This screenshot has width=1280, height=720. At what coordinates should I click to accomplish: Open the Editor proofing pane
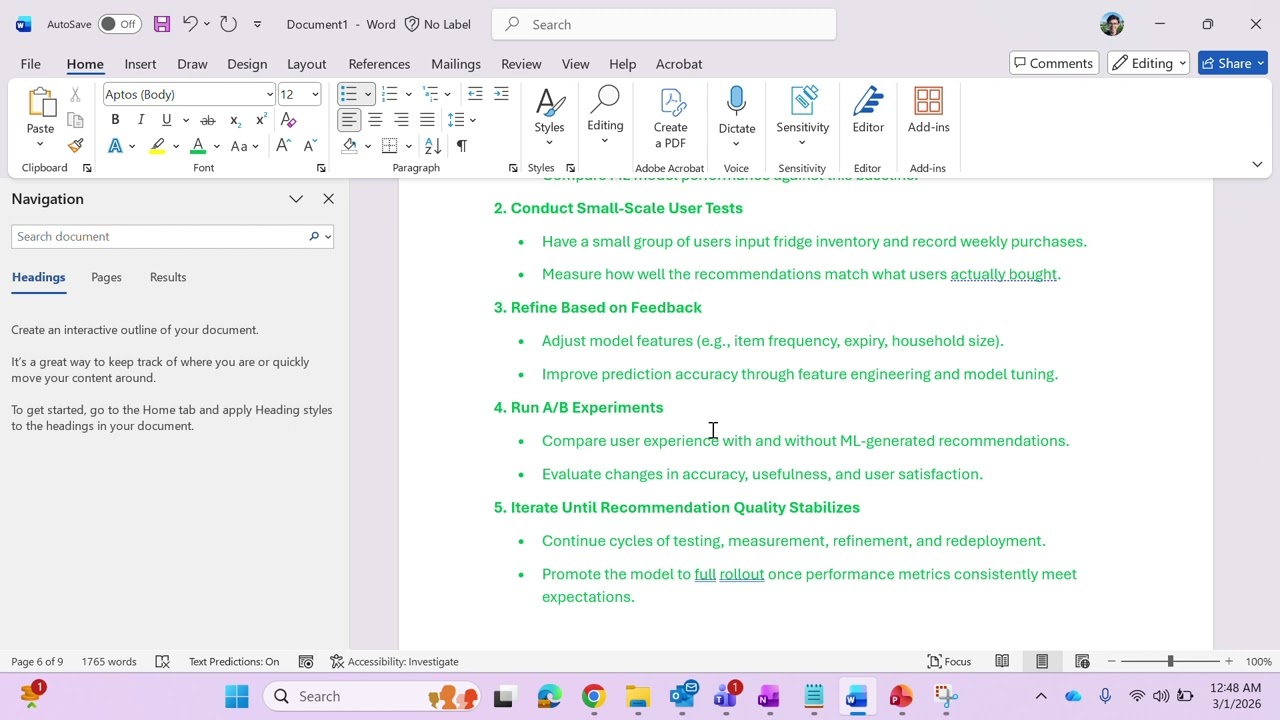tap(868, 110)
